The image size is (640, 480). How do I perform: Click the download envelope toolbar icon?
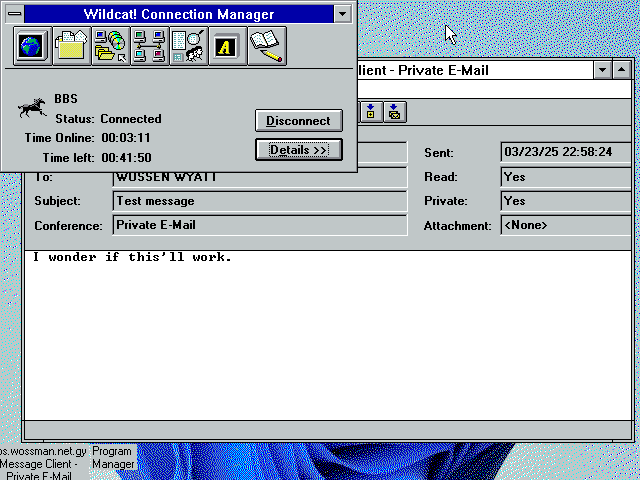tap(395, 112)
